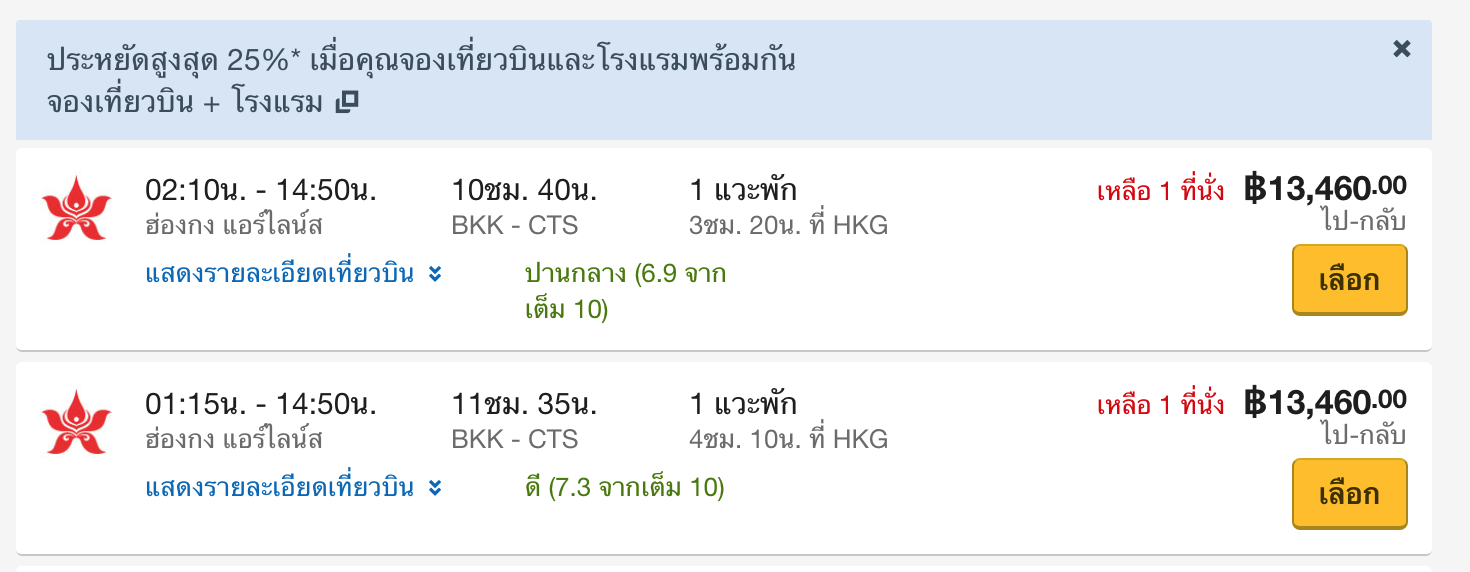Click the first flight's ฿13,460 price
This screenshot has height=572, width=1470.
click(x=1325, y=188)
